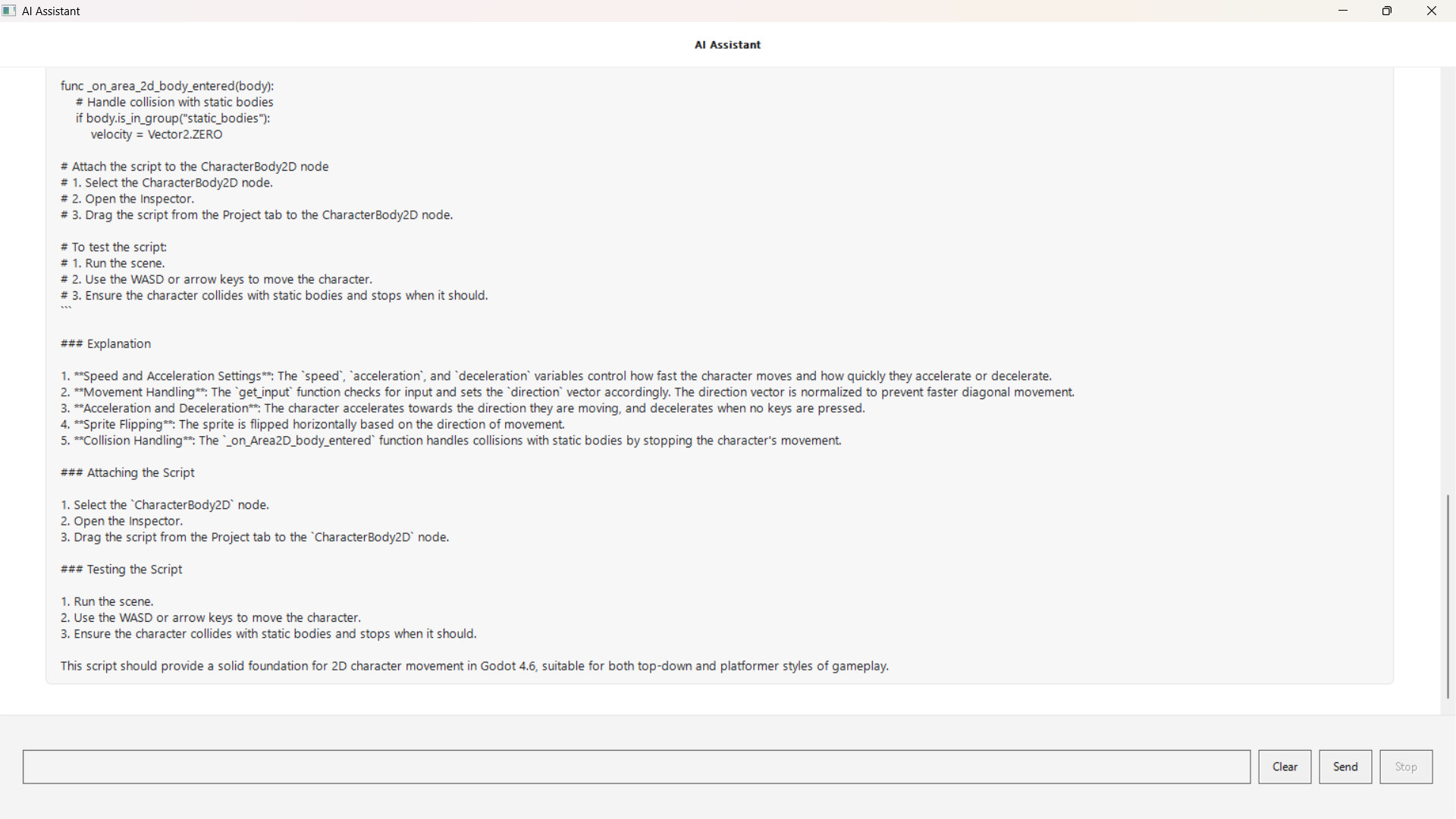1456x819 pixels.
Task: Click the greyed-out Stop button
Action: click(x=1406, y=767)
